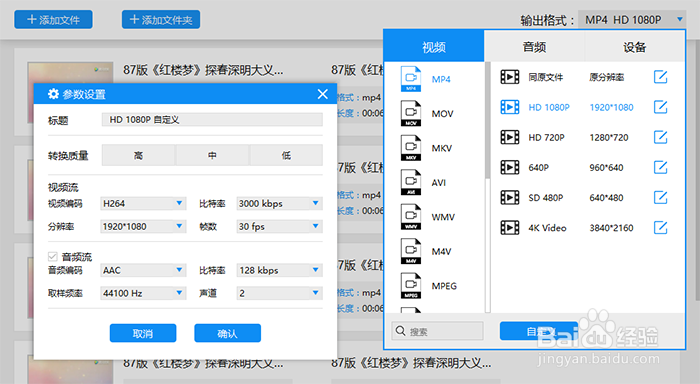Image resolution: width=700 pixels, height=384 pixels.
Task: Click the 添加文件夹 button
Action: pyautogui.click(x=161, y=20)
